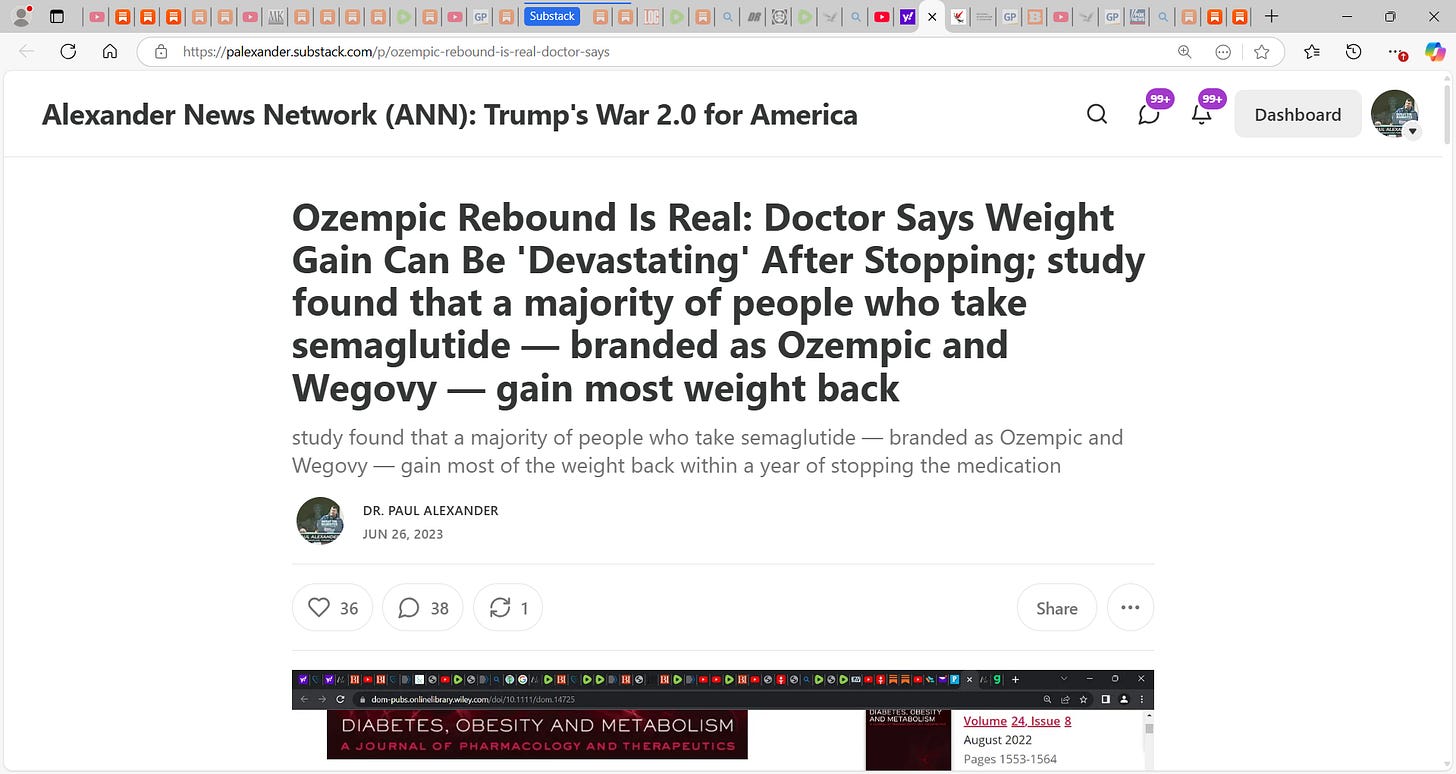Open the Diabetes, Obesity and Metabolism screenshot image
1456x774 pixels.
(x=723, y=720)
